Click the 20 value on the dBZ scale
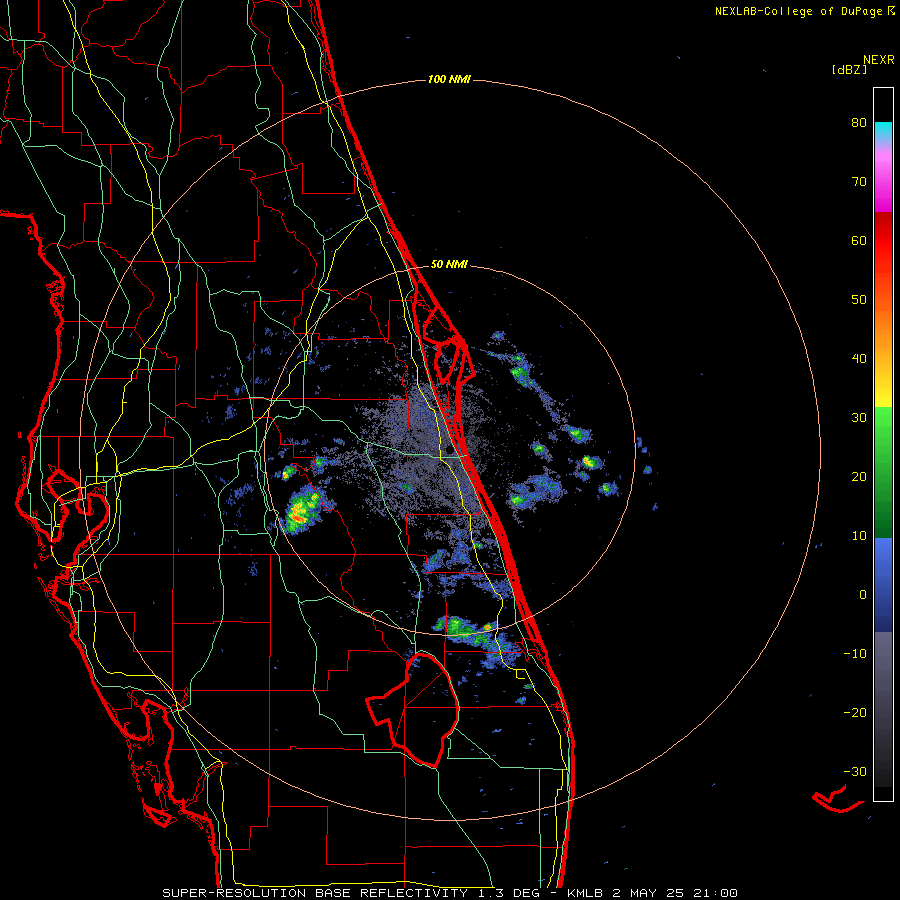 (859, 477)
